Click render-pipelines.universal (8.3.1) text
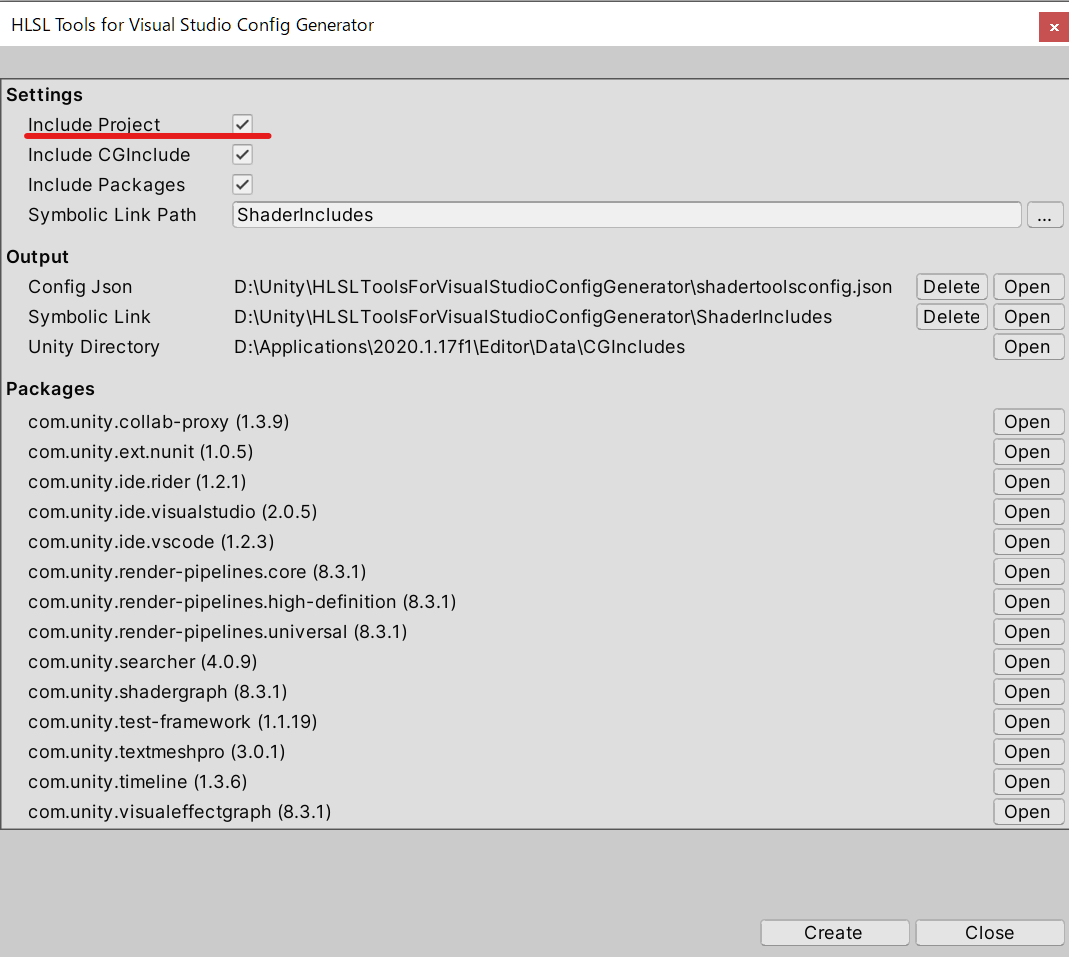 217,632
